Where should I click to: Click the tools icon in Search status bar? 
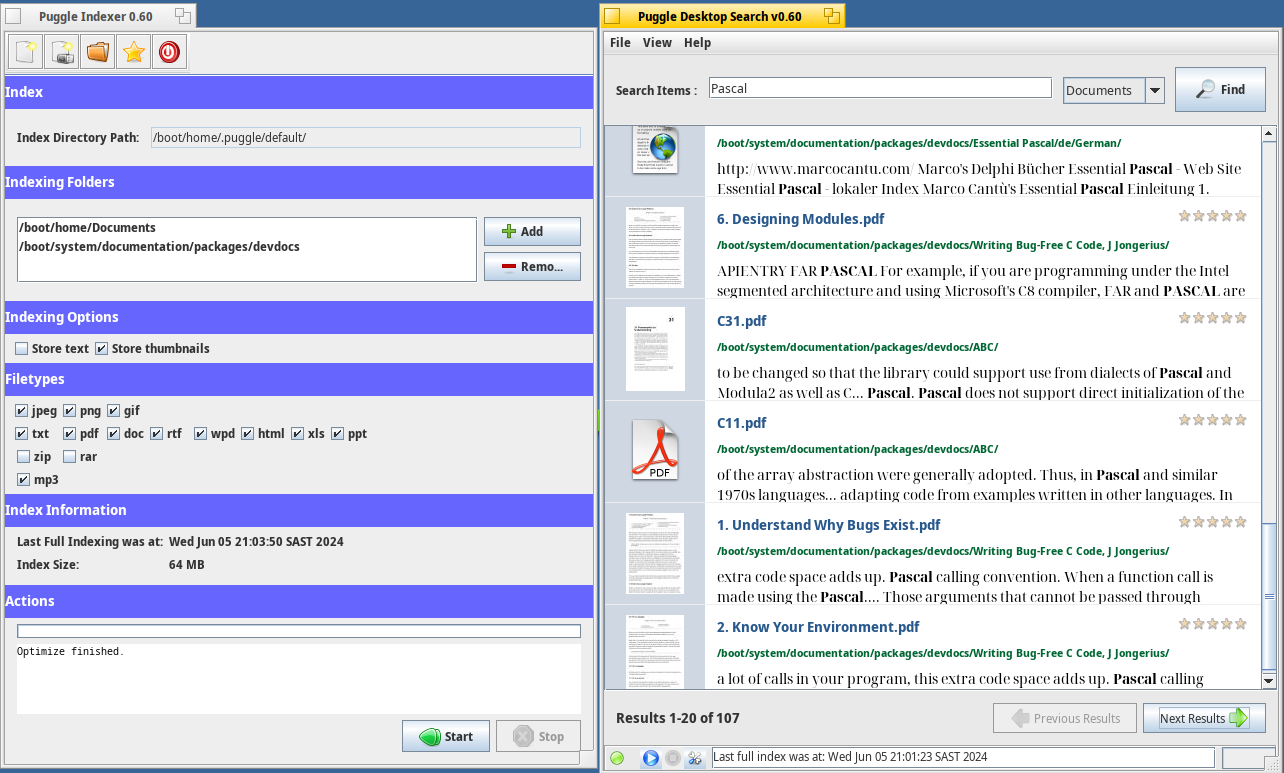point(695,758)
